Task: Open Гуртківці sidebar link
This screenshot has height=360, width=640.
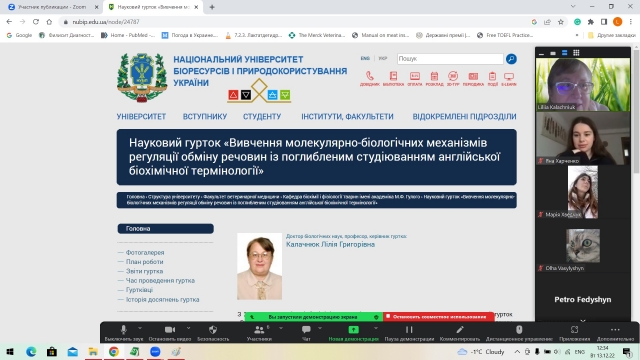Action: pyautogui.click(x=139, y=290)
